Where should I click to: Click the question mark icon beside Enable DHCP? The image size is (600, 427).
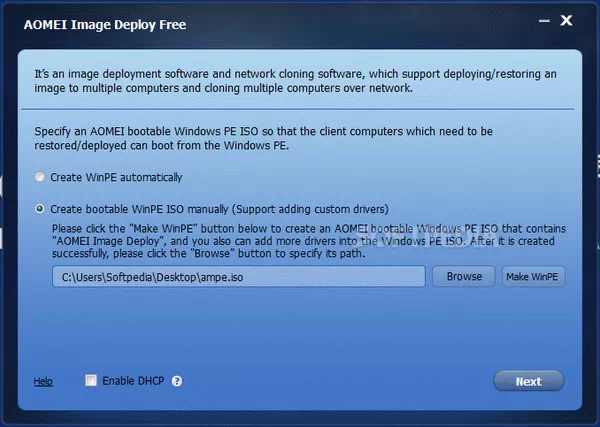[177, 381]
